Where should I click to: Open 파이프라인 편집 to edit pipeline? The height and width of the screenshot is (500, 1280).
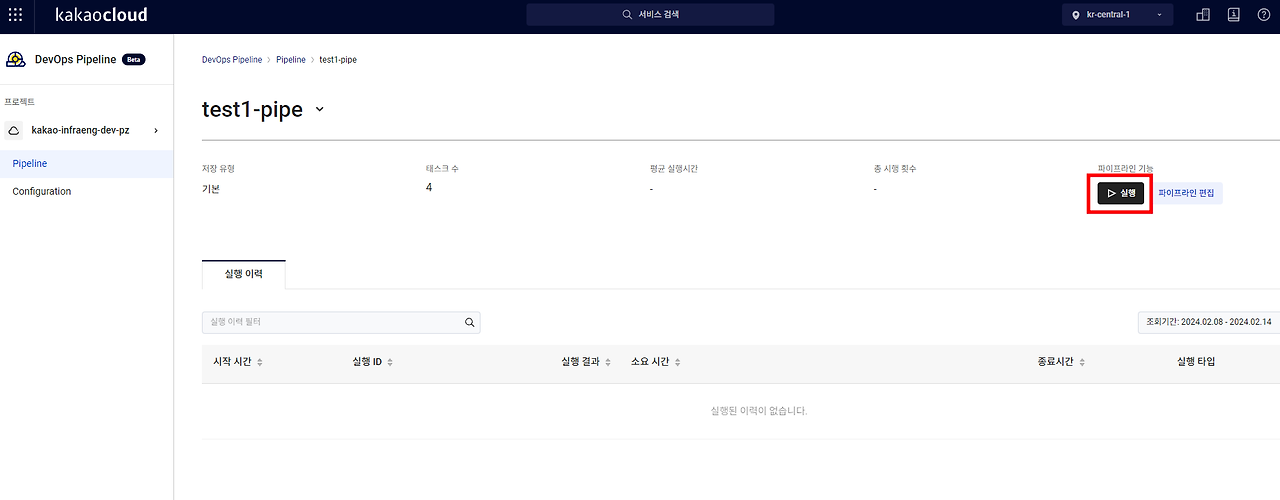pyautogui.click(x=1186, y=193)
